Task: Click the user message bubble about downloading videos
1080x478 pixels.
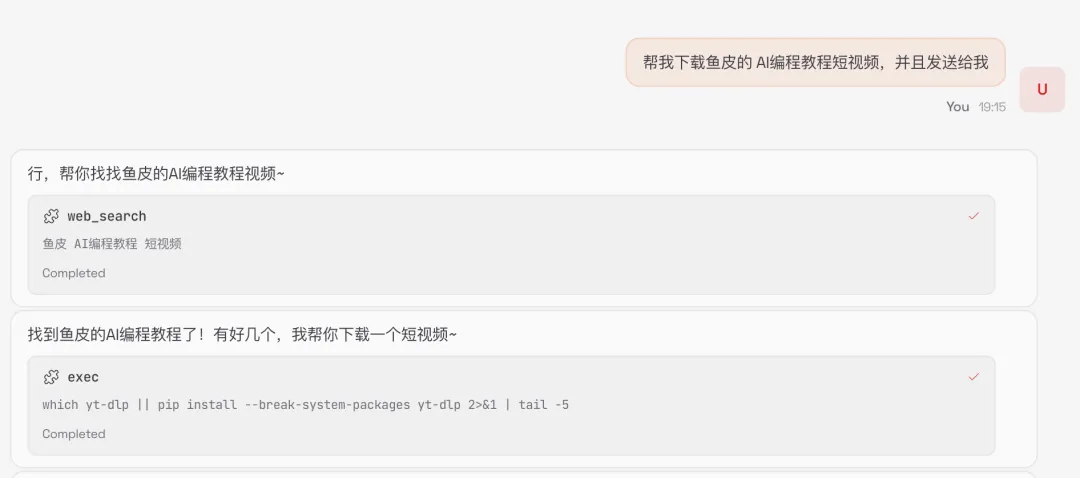Action: (x=816, y=63)
